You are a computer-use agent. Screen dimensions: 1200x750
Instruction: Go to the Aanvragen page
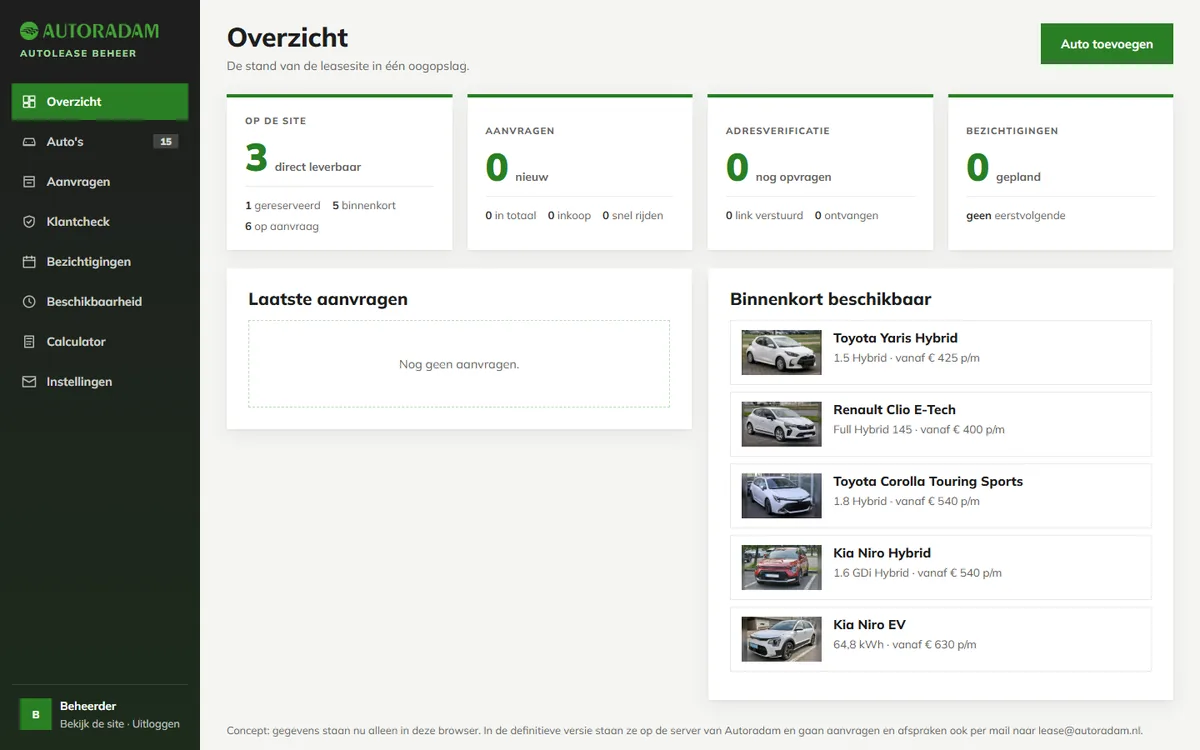tap(100, 182)
